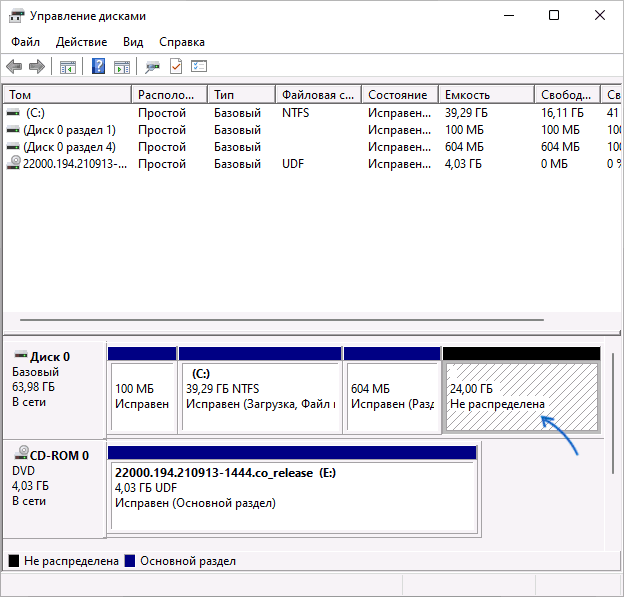Click the Back arrow toolbar icon
Screen dimensions: 624x597
(x=14, y=67)
